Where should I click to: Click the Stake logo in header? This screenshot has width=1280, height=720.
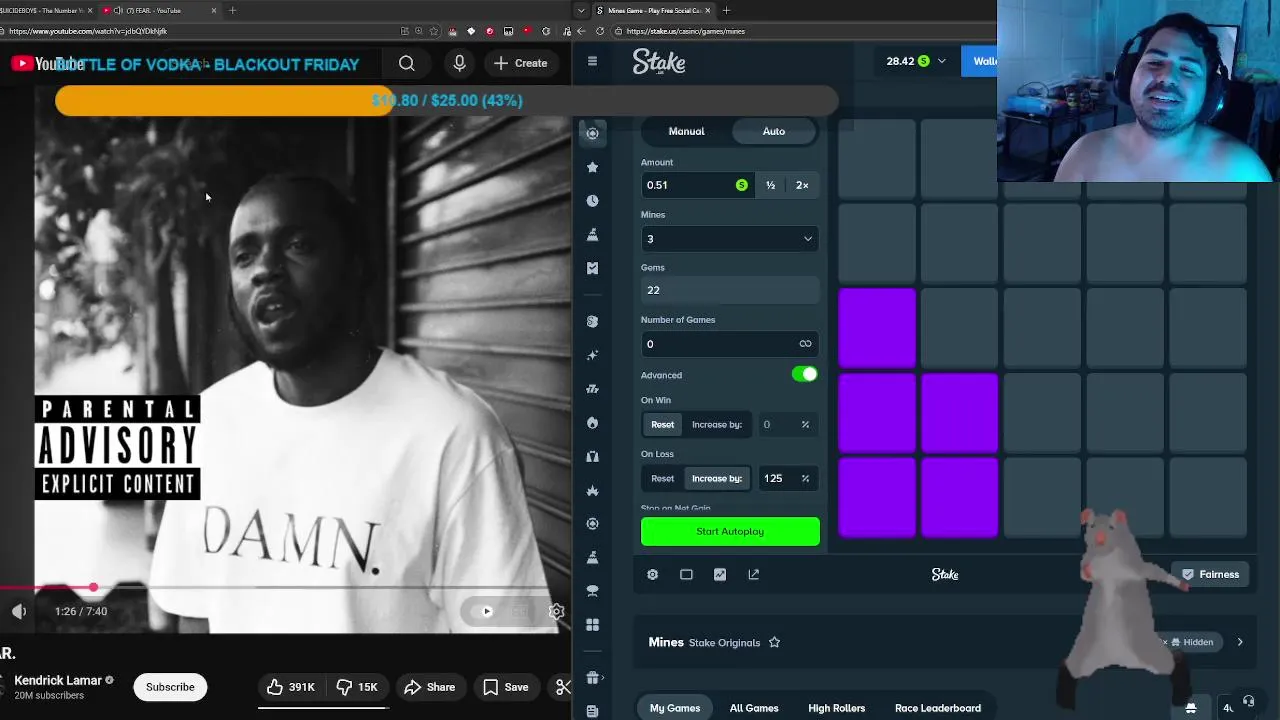(x=659, y=62)
